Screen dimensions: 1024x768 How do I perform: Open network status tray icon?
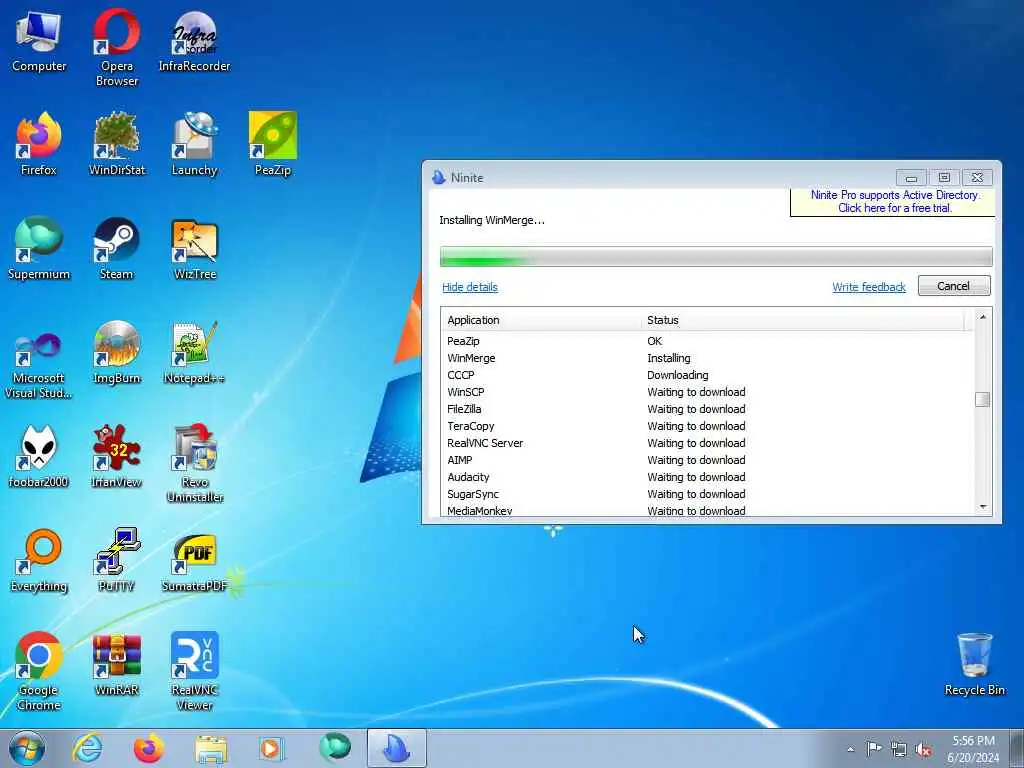(899, 749)
